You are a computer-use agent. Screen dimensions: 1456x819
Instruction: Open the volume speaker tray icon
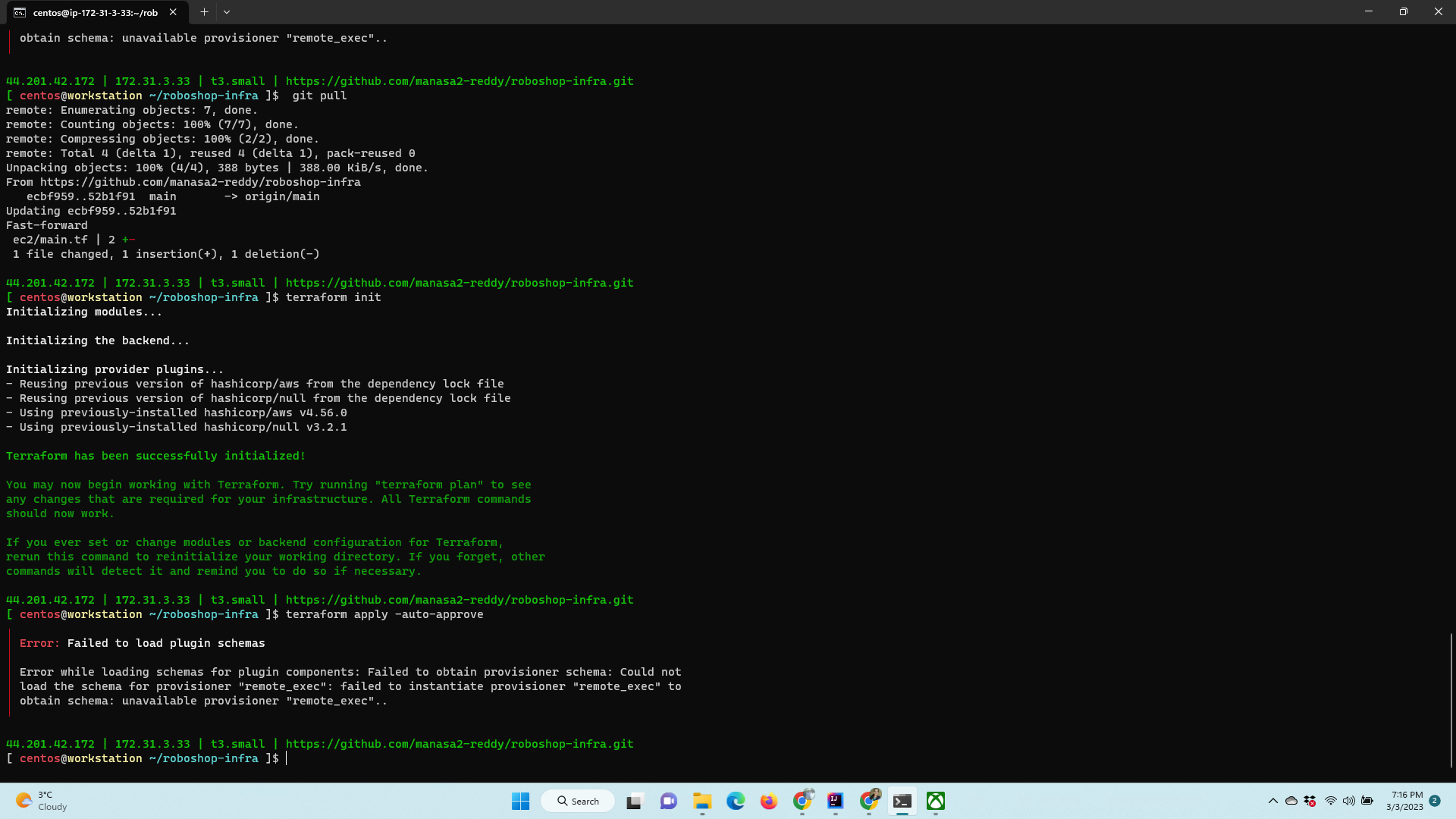coord(1349,801)
